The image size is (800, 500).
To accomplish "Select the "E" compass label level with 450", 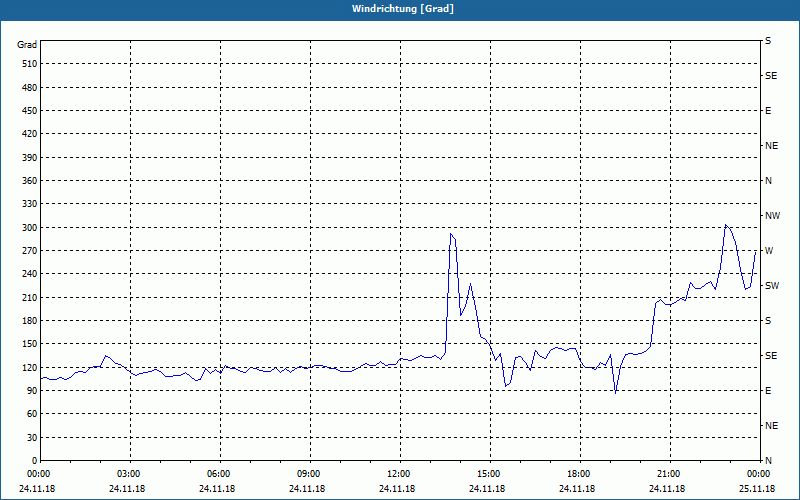I will coord(768,111).
